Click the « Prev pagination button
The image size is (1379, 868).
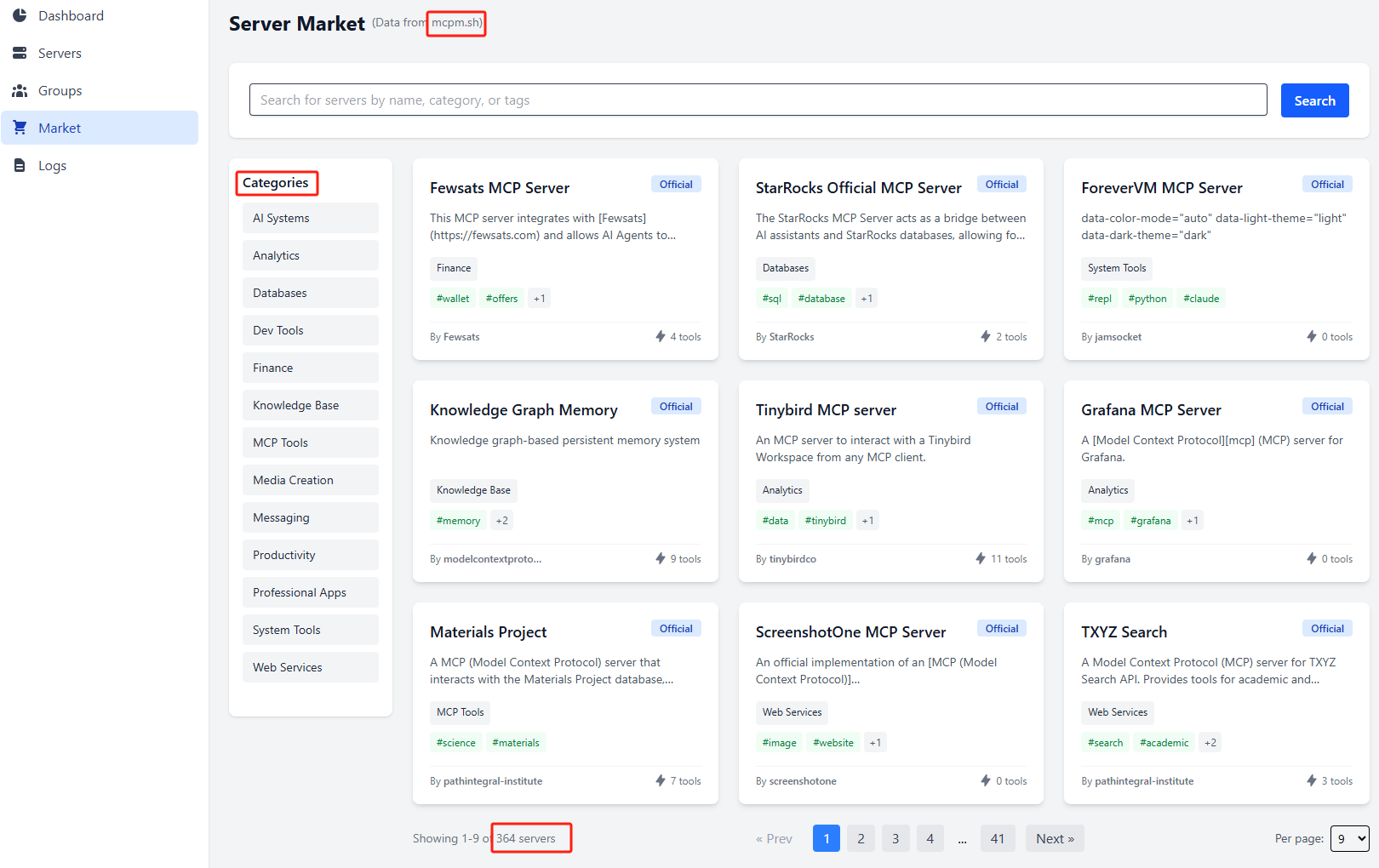coord(774,838)
